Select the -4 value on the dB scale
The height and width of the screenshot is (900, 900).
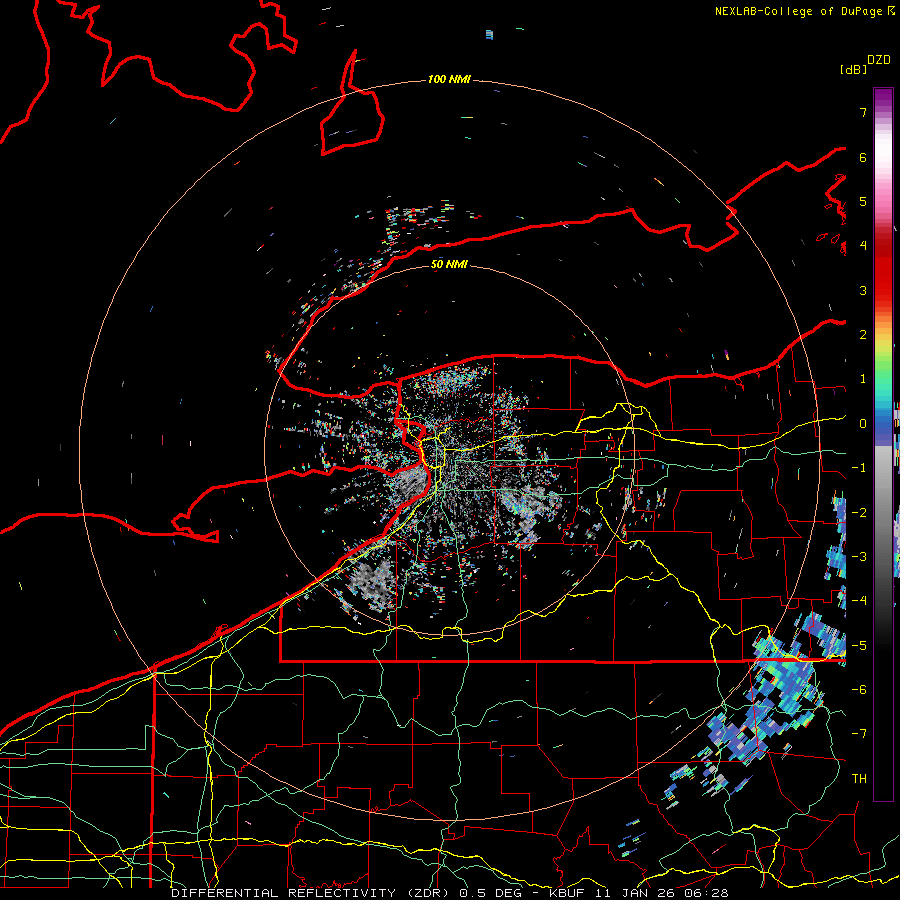[x=859, y=601]
